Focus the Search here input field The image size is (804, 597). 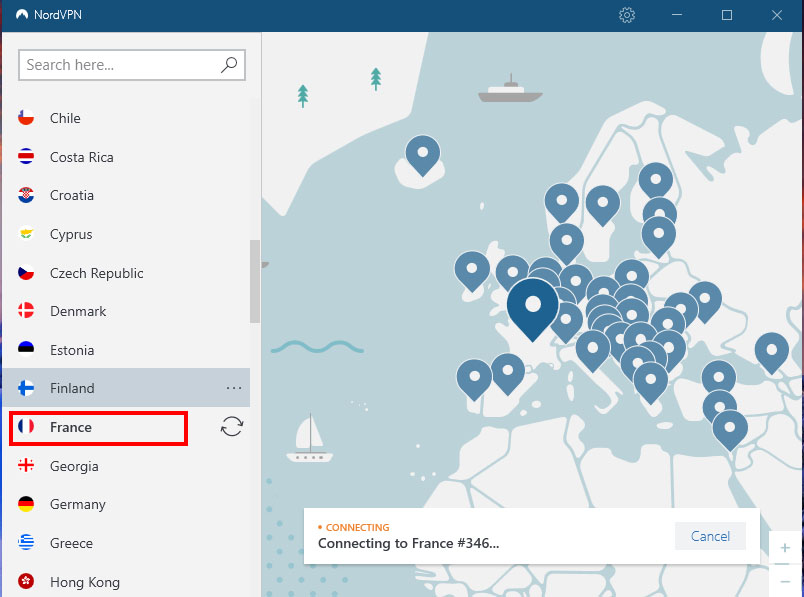click(x=120, y=65)
